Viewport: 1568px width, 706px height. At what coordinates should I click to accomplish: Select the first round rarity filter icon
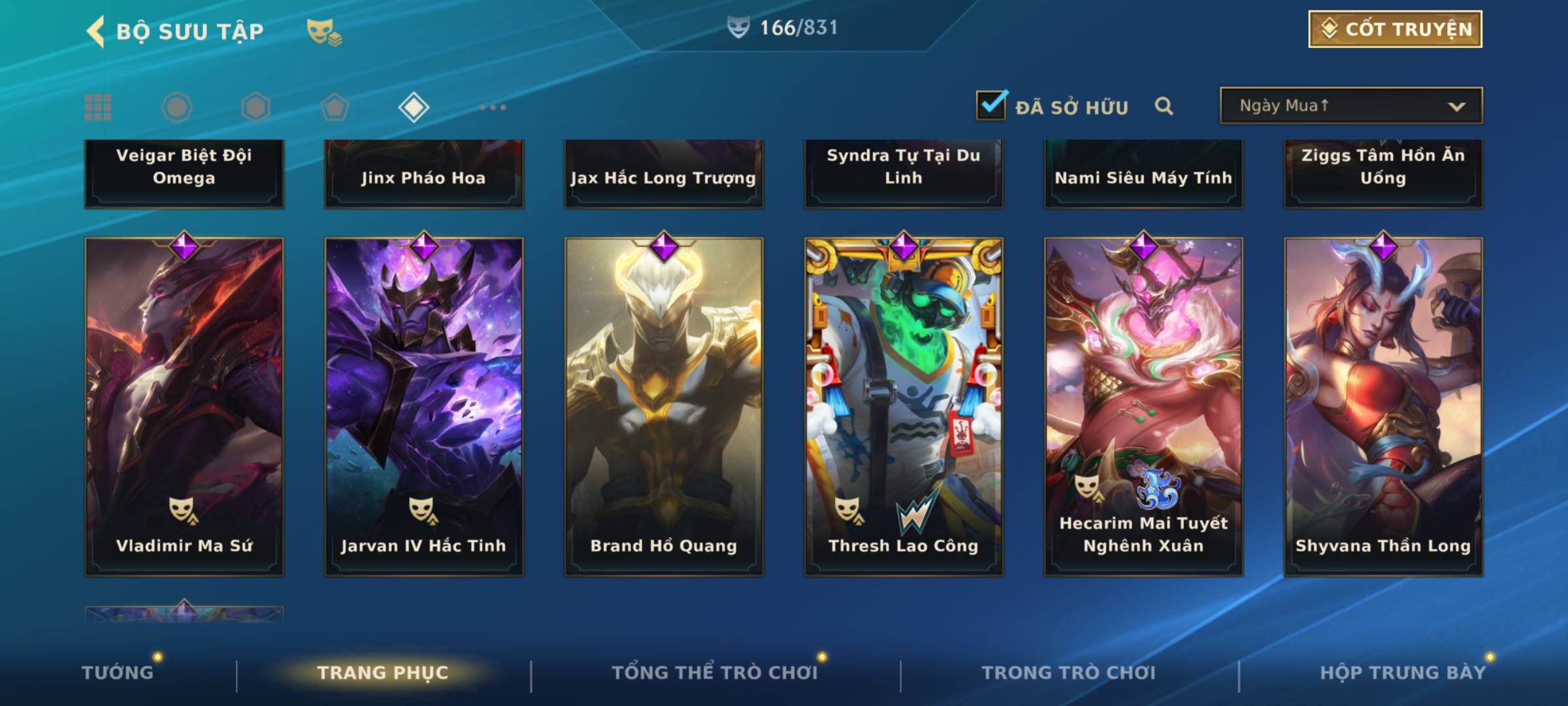point(176,107)
